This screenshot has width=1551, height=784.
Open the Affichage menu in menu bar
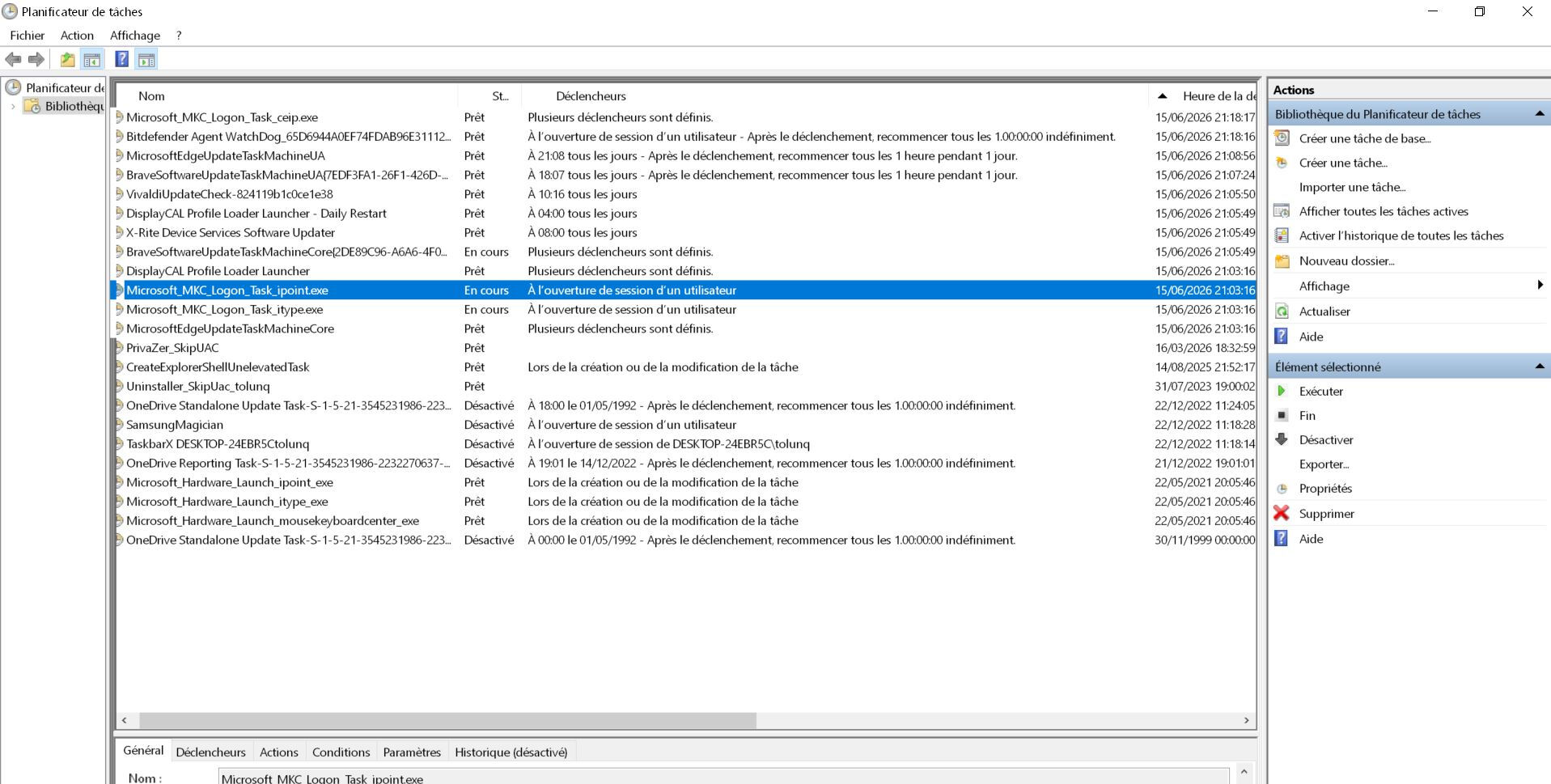coord(135,36)
